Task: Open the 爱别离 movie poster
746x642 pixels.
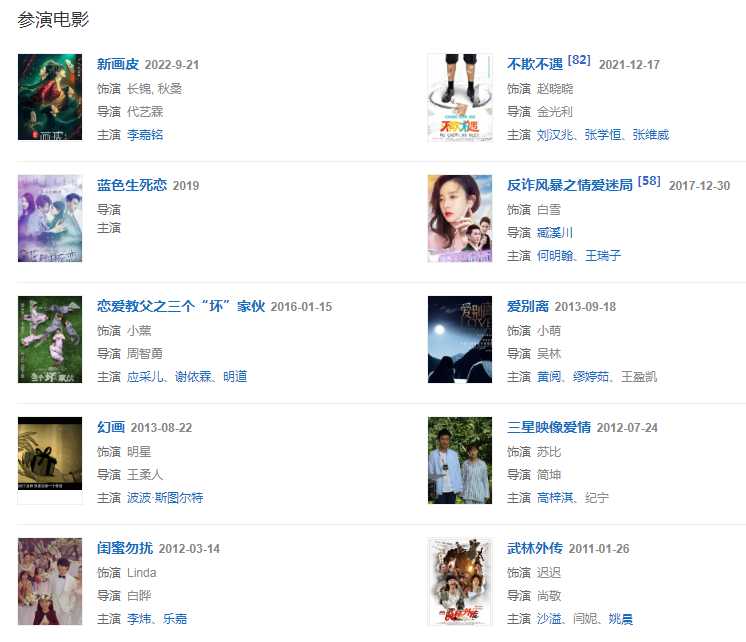Action: (x=460, y=339)
